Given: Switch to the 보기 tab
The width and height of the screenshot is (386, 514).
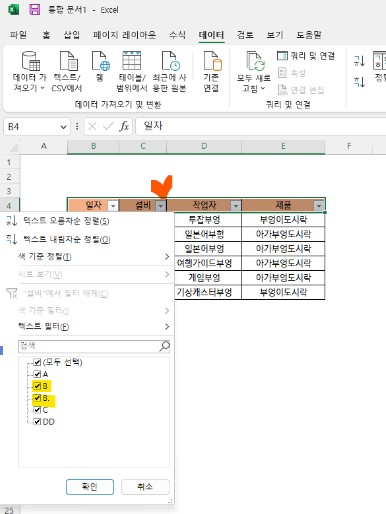Looking at the screenshot, I should pos(275,35).
